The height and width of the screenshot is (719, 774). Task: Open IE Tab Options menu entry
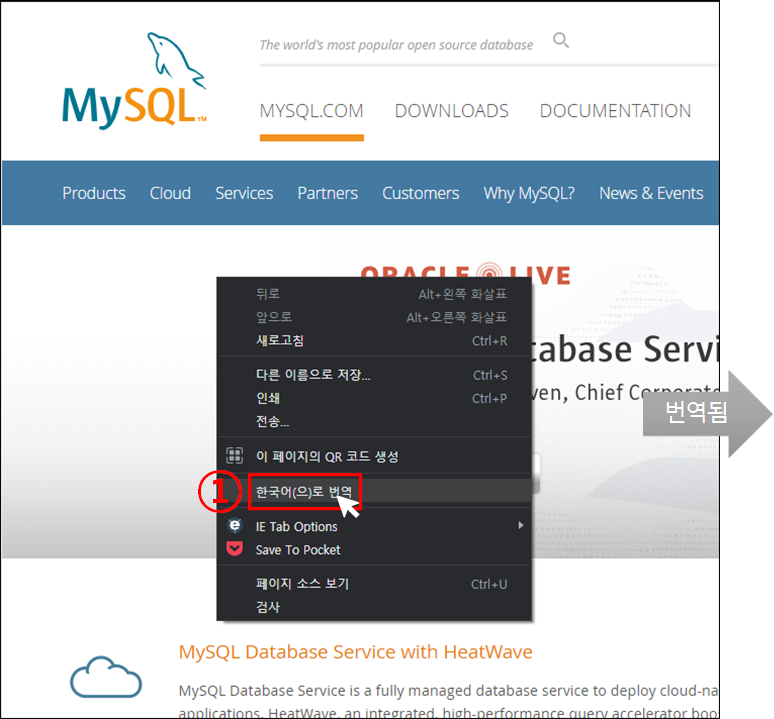[374, 527]
